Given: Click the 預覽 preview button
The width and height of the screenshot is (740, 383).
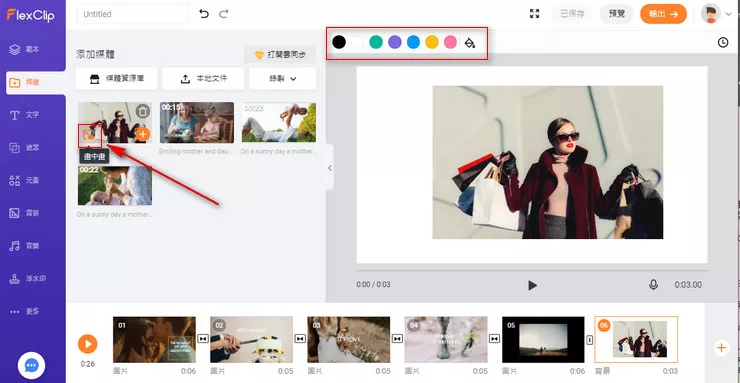Looking at the screenshot, I should [x=616, y=14].
